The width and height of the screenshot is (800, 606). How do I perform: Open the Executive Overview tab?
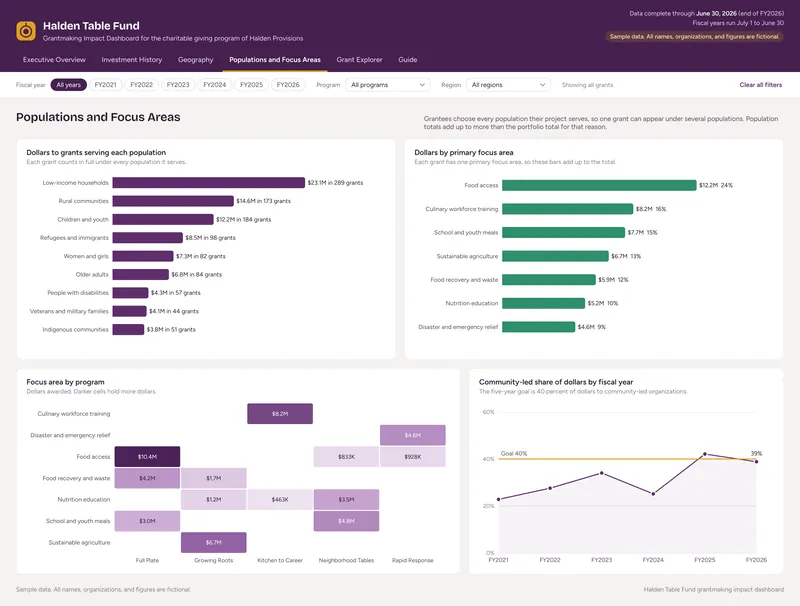point(54,60)
